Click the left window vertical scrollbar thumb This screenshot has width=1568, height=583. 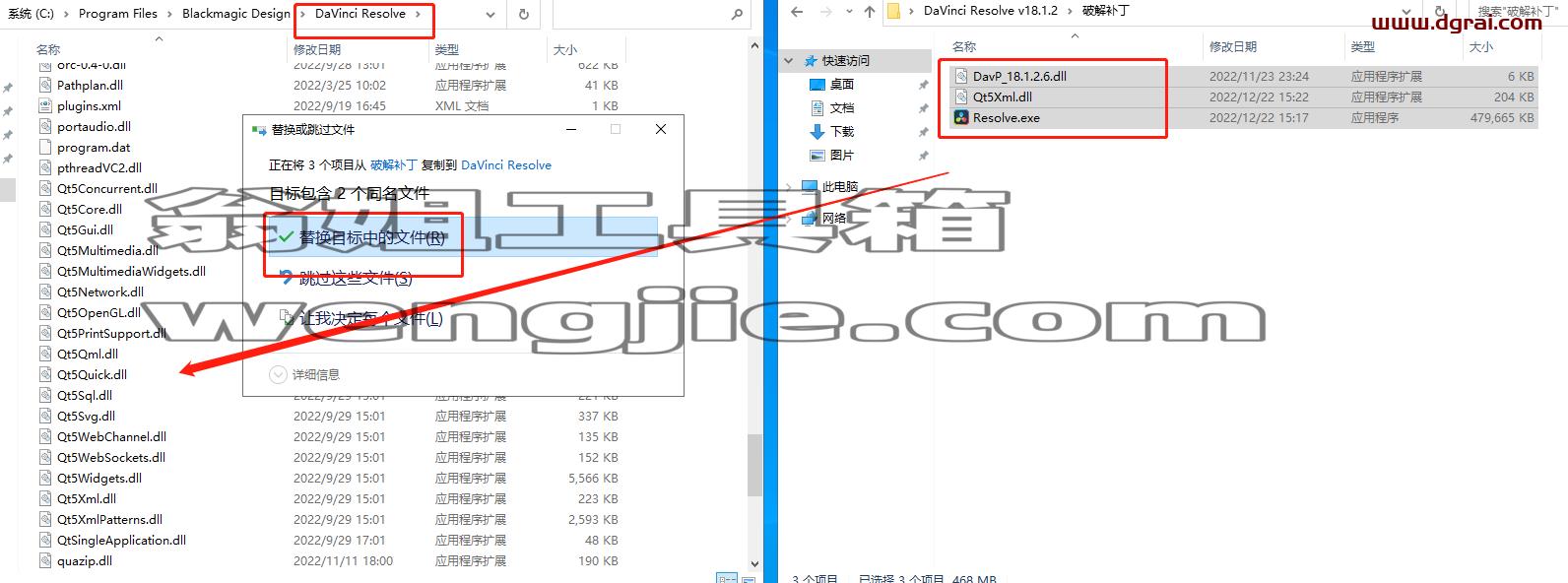pyautogui.click(x=755, y=466)
